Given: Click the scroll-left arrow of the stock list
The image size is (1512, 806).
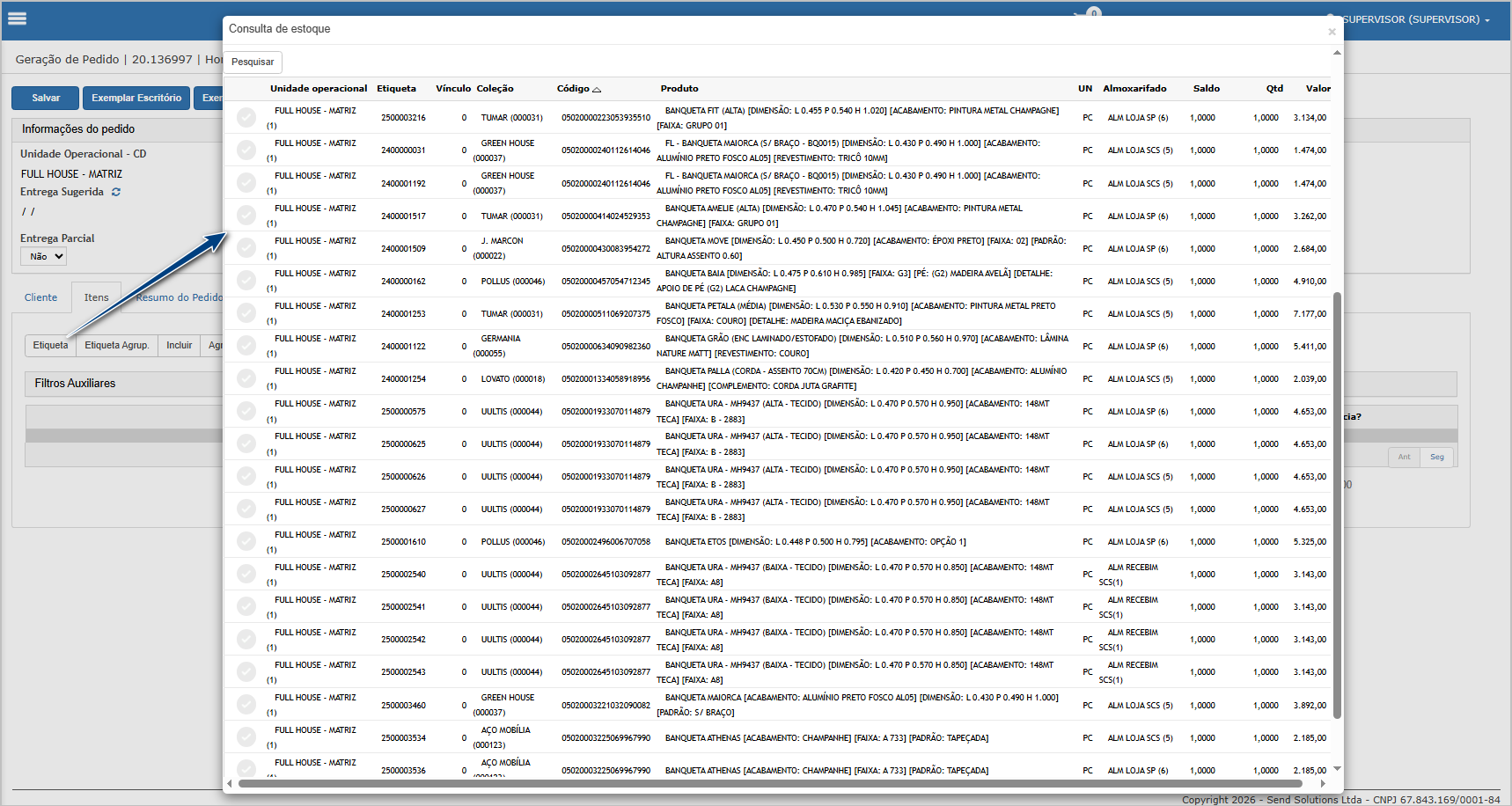Looking at the screenshot, I should tap(230, 783).
